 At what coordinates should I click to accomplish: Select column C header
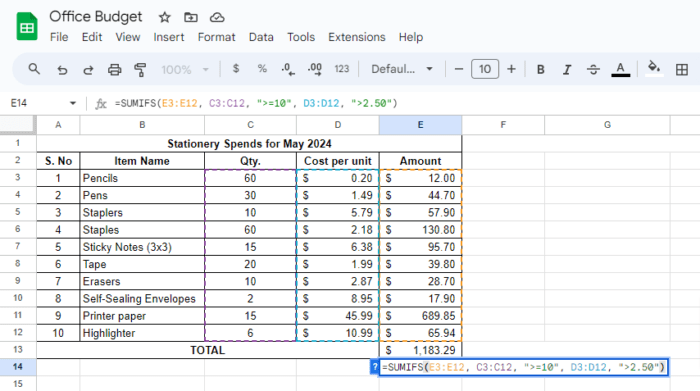[250, 125]
